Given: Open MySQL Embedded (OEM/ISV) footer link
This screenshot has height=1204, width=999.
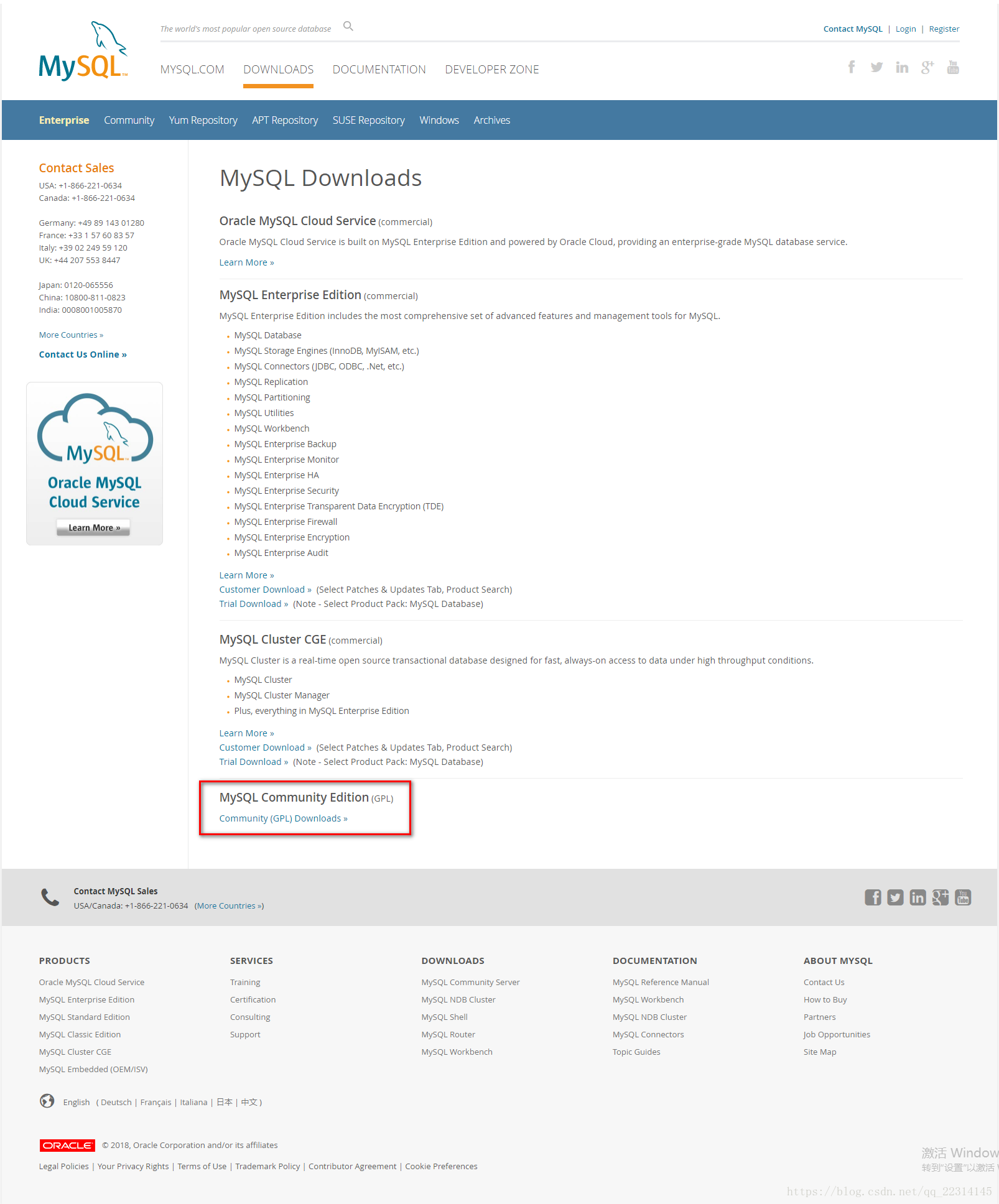Looking at the screenshot, I should tap(93, 1070).
